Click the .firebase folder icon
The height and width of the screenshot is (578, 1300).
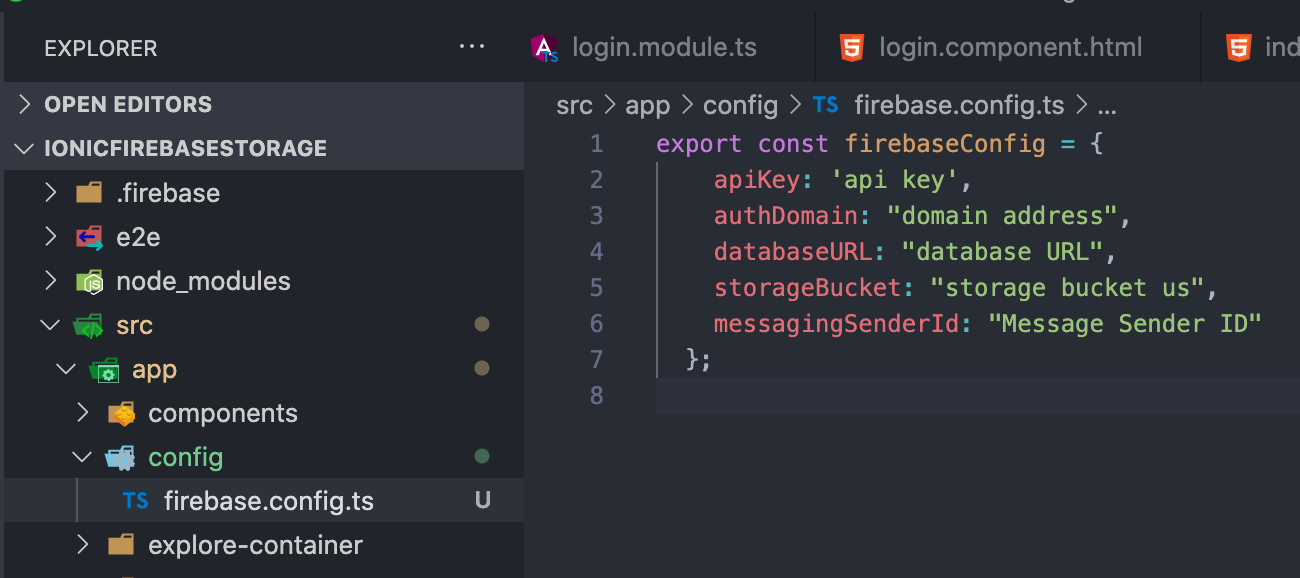(x=90, y=193)
